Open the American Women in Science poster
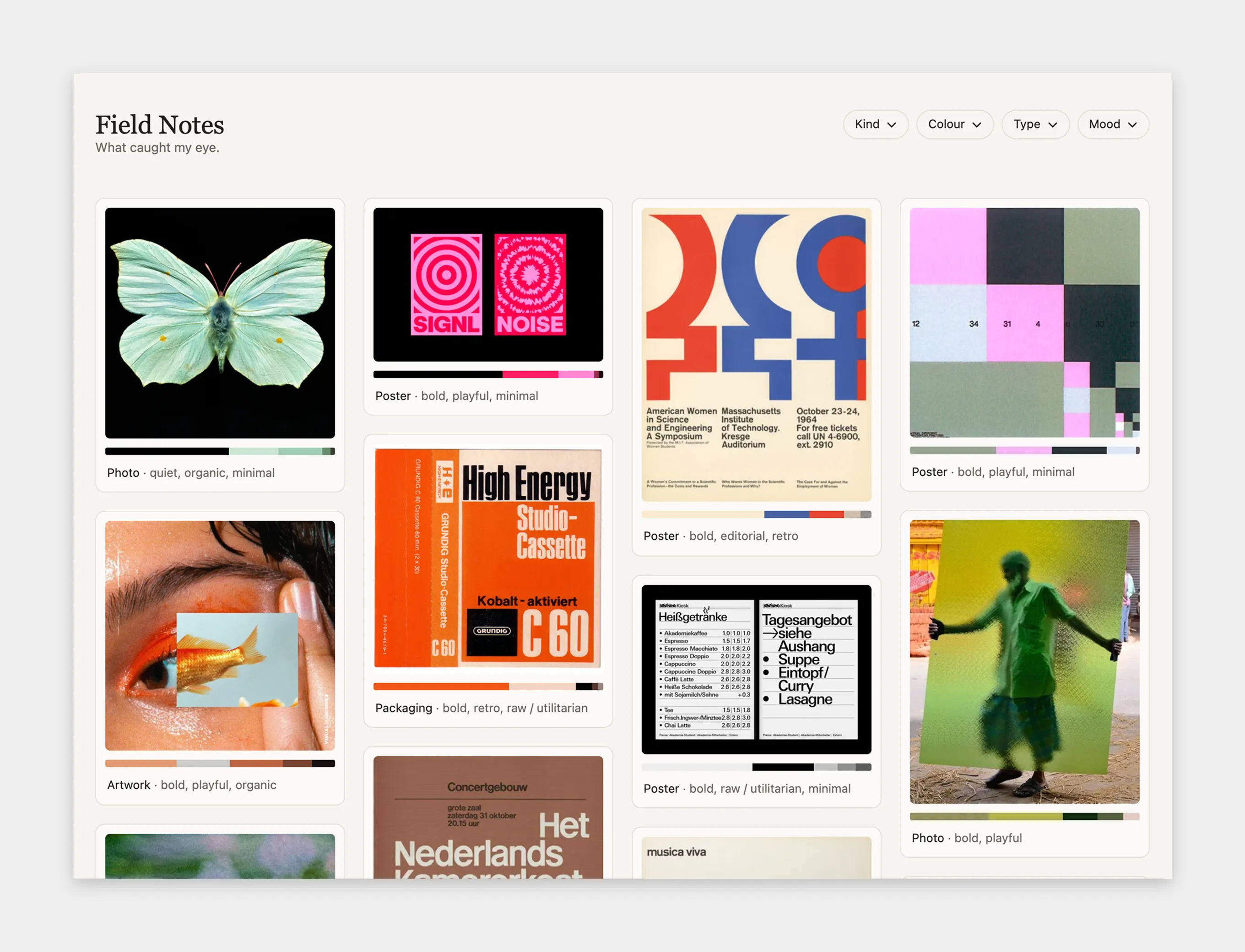This screenshot has height=952, width=1245. 756,355
